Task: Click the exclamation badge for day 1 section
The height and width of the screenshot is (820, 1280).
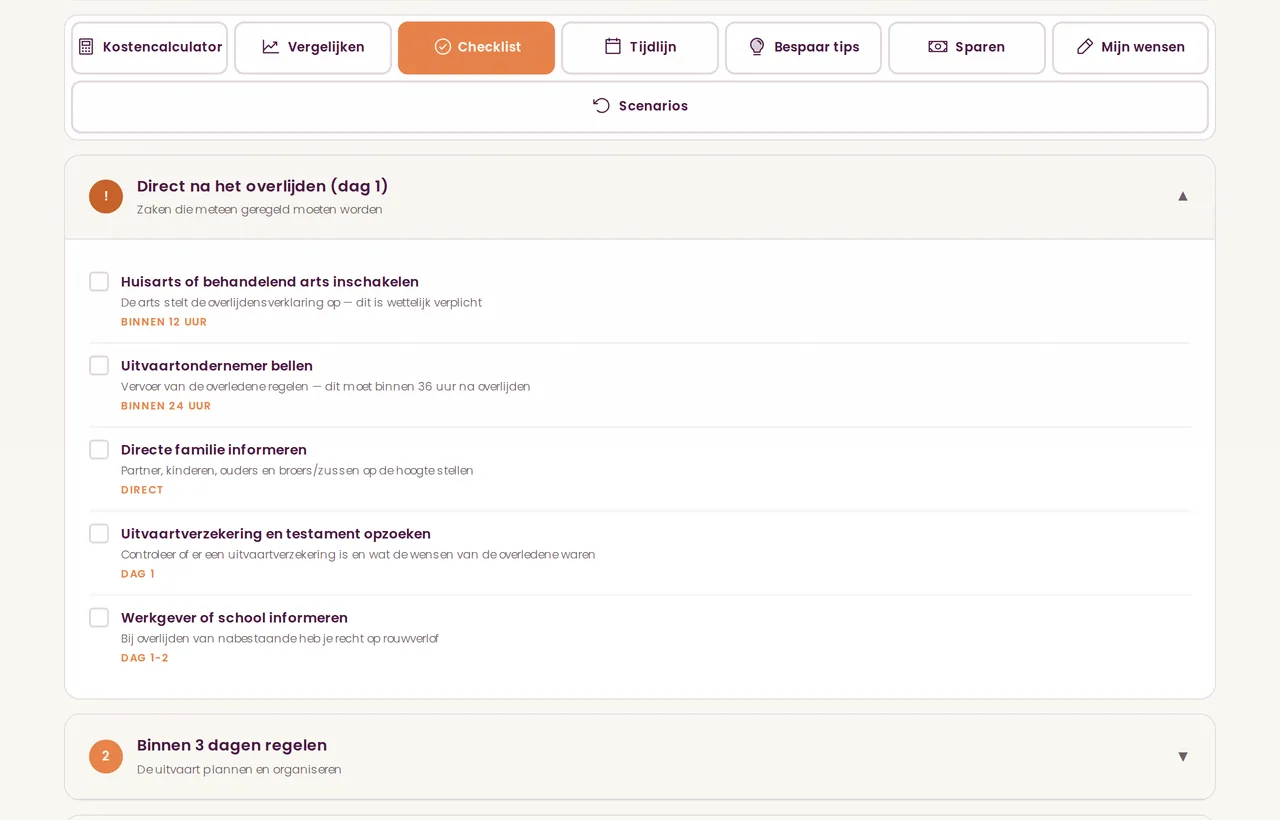Action: coord(106,196)
